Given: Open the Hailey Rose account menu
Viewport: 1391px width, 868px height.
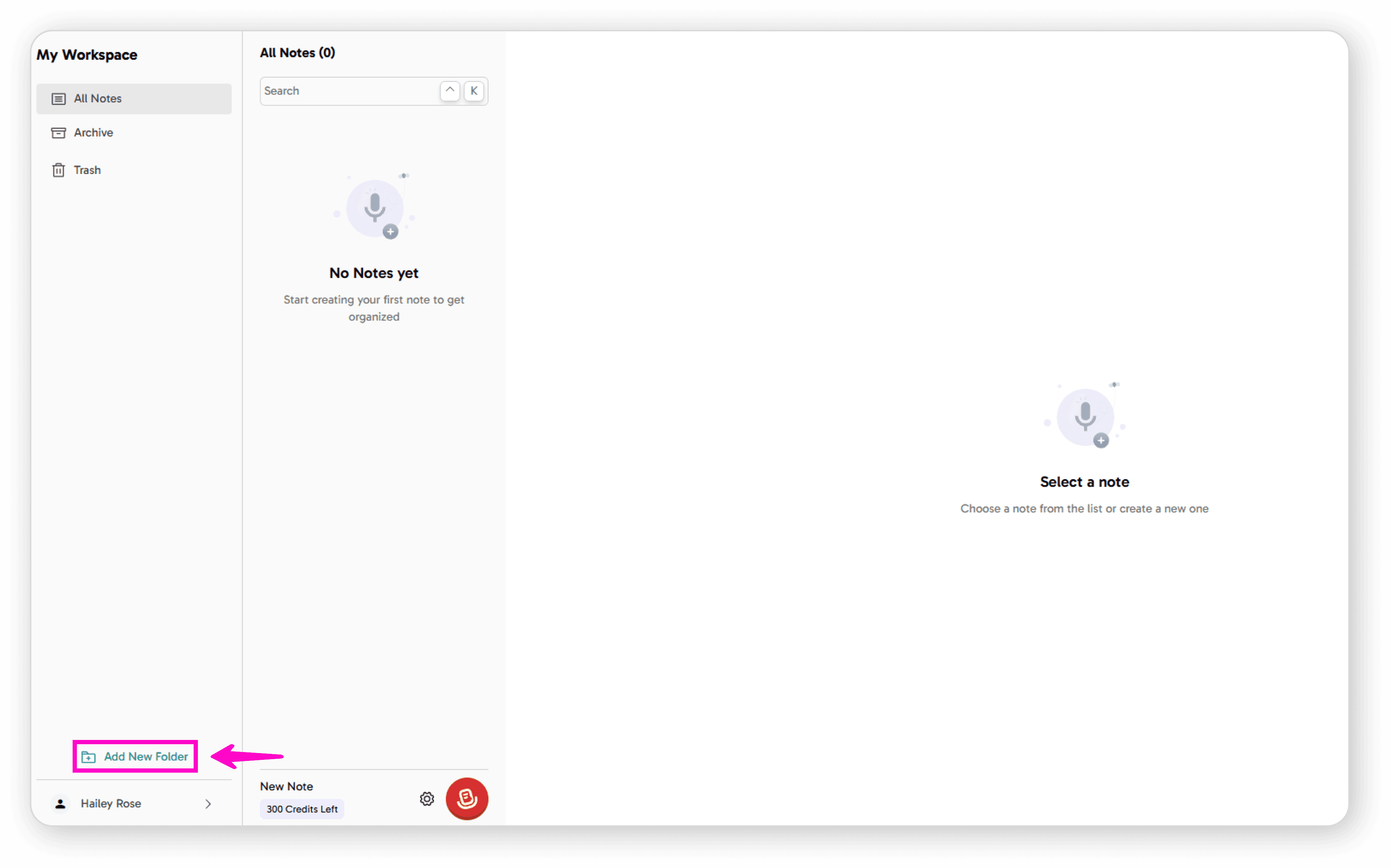Looking at the screenshot, I should 111,803.
